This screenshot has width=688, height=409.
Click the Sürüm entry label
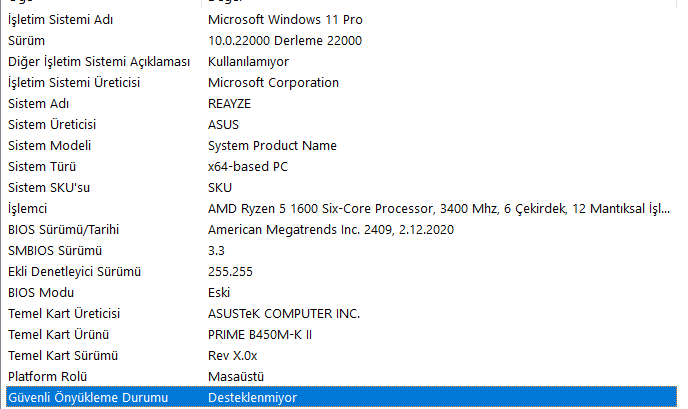[x=27, y=40]
